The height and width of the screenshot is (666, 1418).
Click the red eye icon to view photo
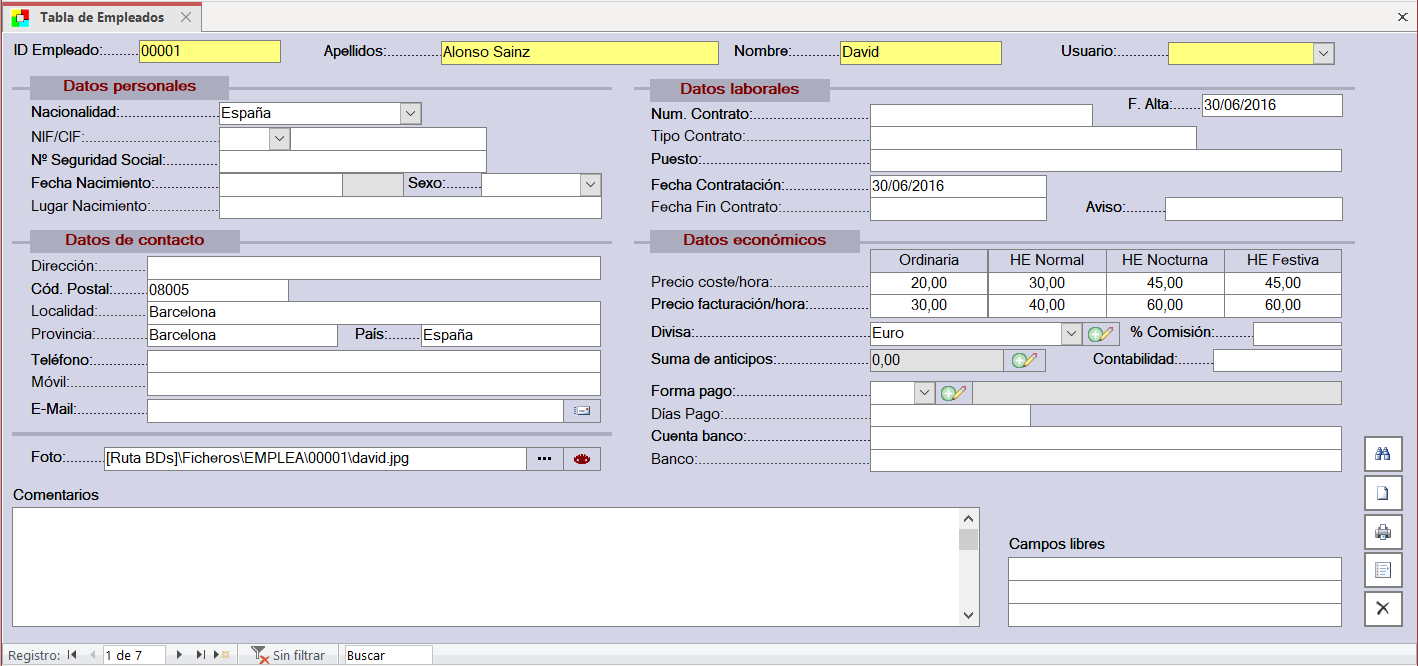click(x=582, y=459)
